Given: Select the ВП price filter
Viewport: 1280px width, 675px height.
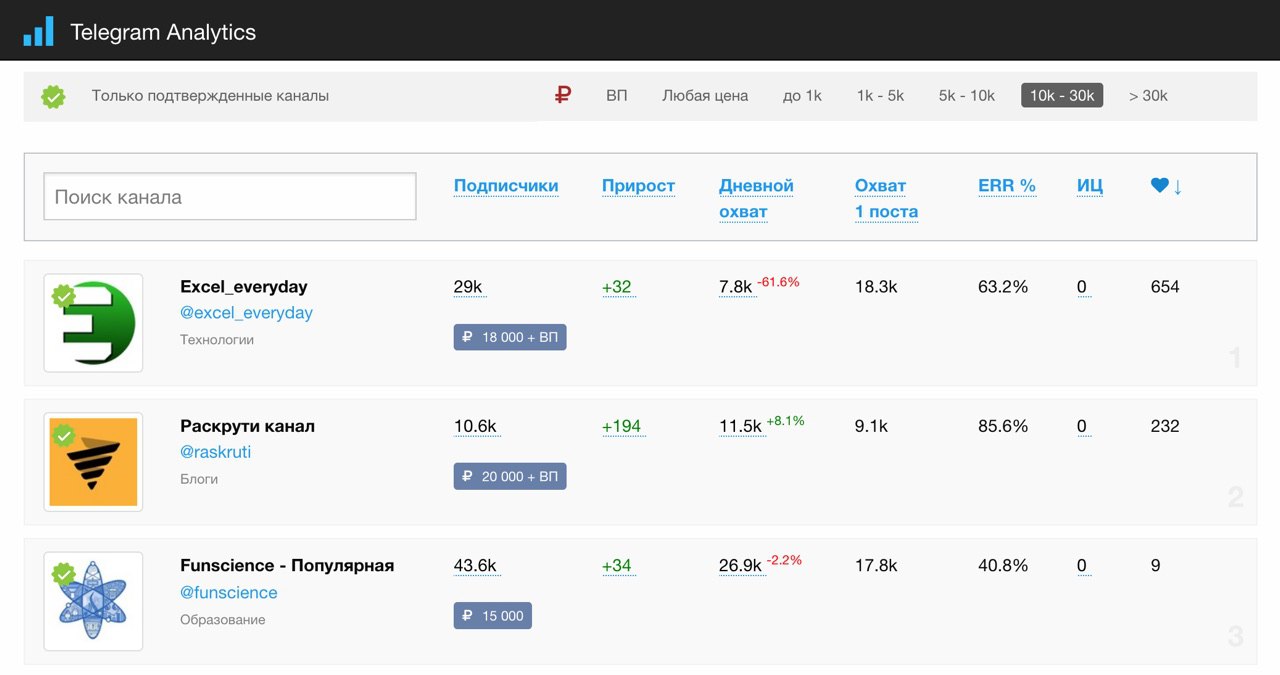Looking at the screenshot, I should tap(617, 96).
